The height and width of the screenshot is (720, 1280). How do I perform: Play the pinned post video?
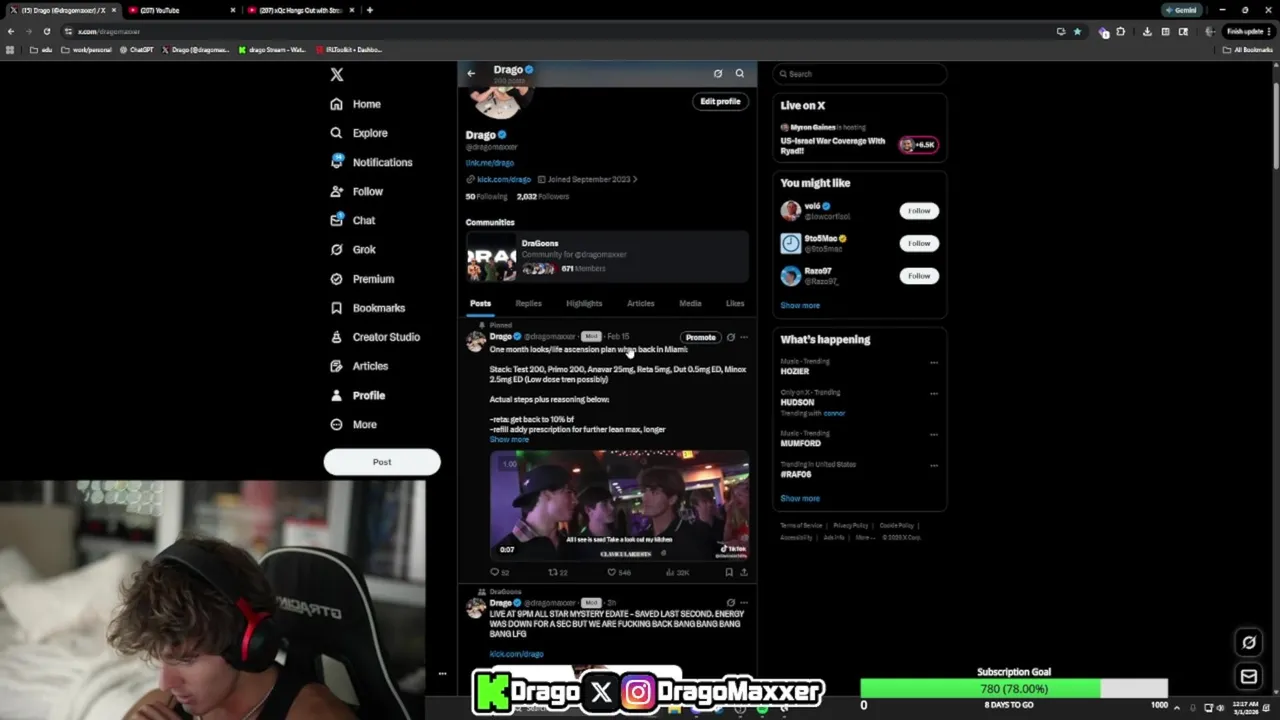(x=619, y=505)
